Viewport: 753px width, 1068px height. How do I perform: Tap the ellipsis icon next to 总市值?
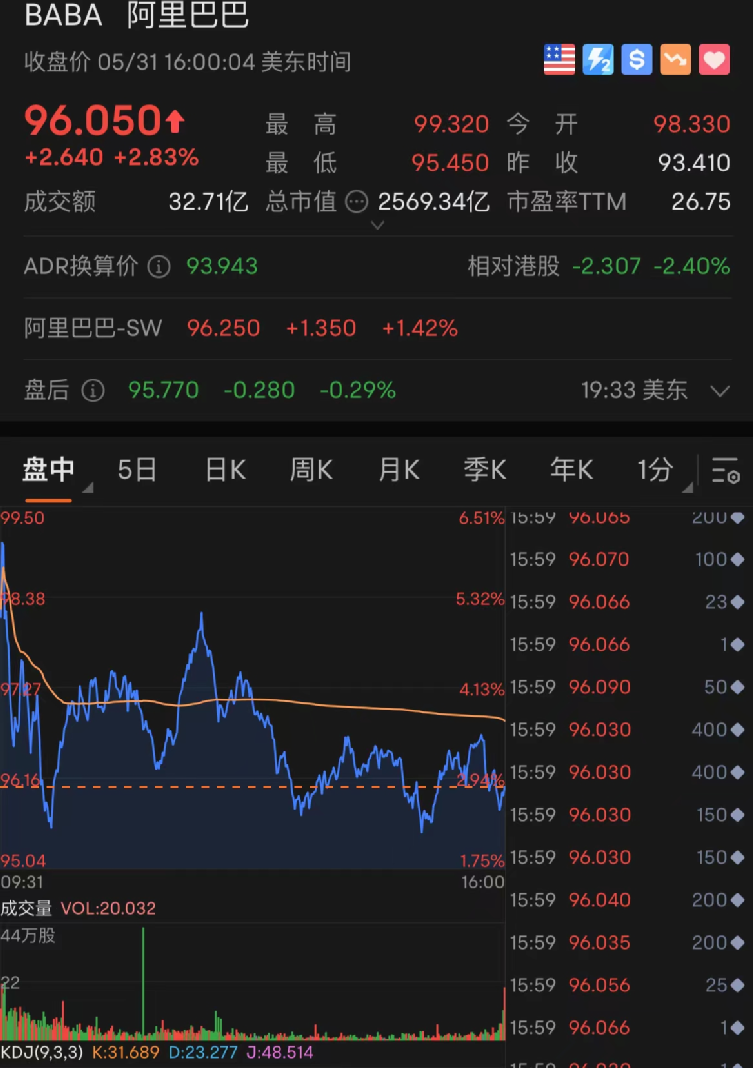(x=357, y=202)
